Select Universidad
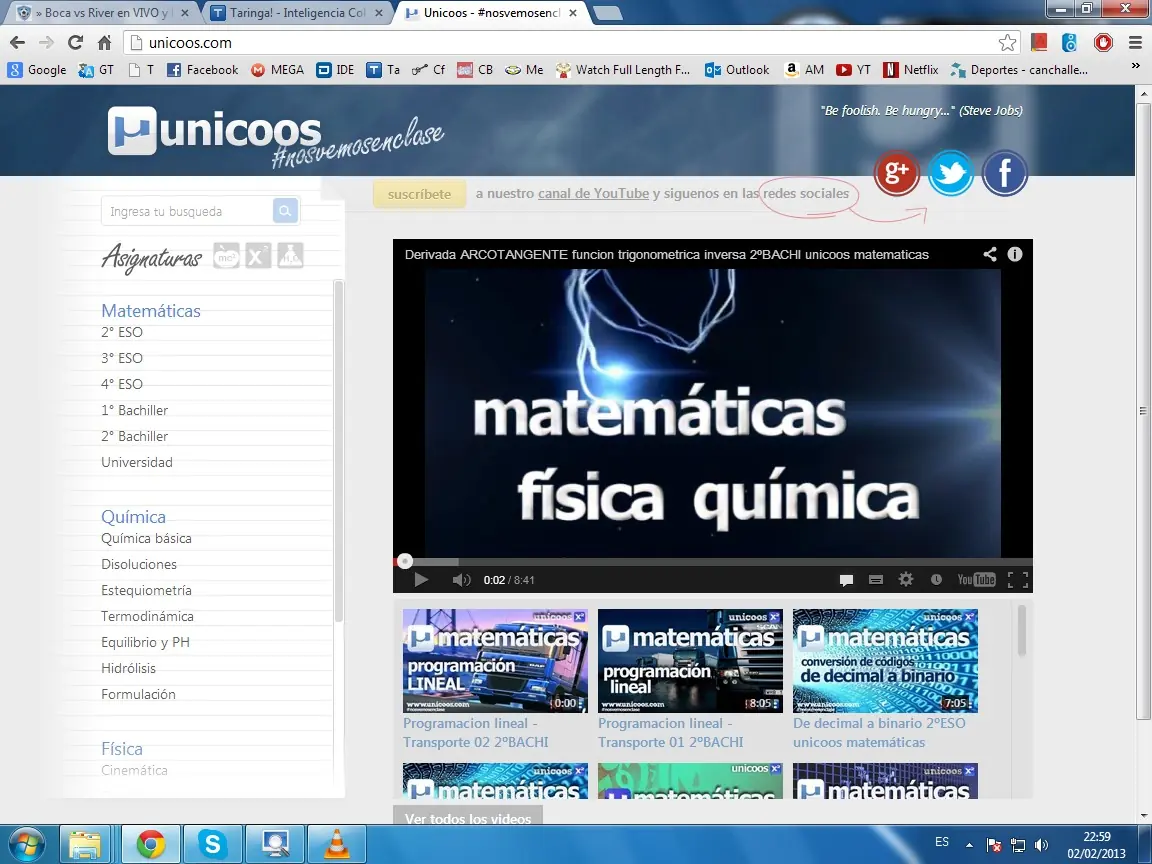This screenshot has height=864, width=1152. click(x=137, y=462)
